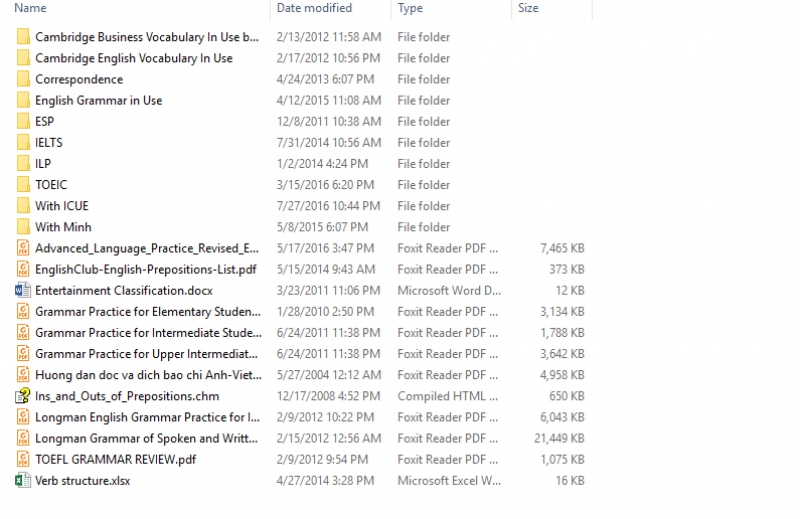
Task: Select the With ICUE folder icon
Action: (23, 206)
